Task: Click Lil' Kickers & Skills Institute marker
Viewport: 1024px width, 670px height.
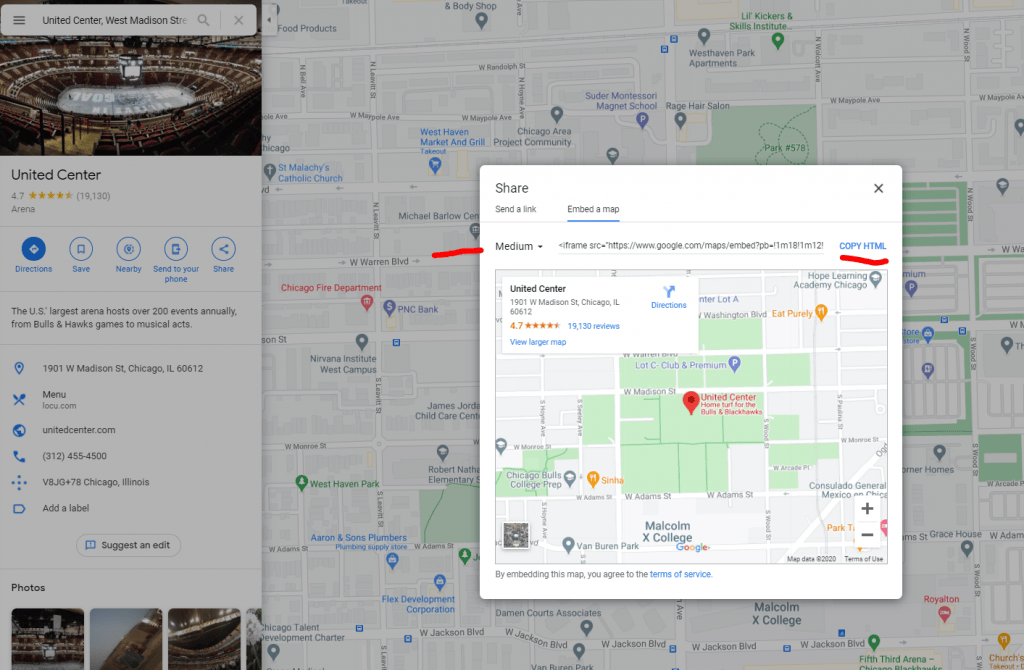Action: pyautogui.click(x=777, y=40)
